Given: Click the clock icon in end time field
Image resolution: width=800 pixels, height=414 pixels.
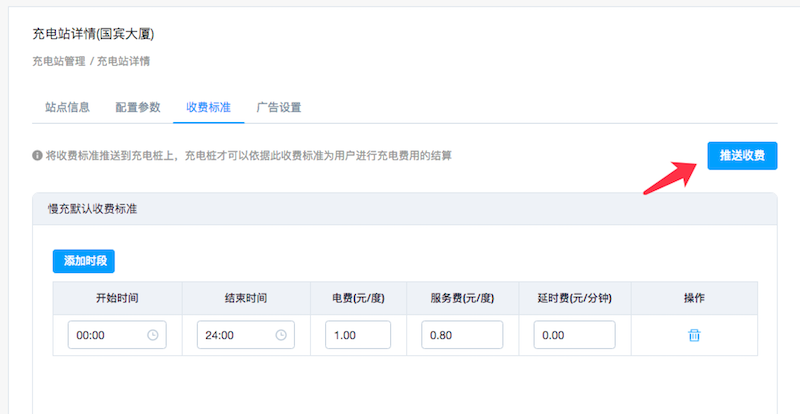Looking at the screenshot, I should click(x=281, y=336).
